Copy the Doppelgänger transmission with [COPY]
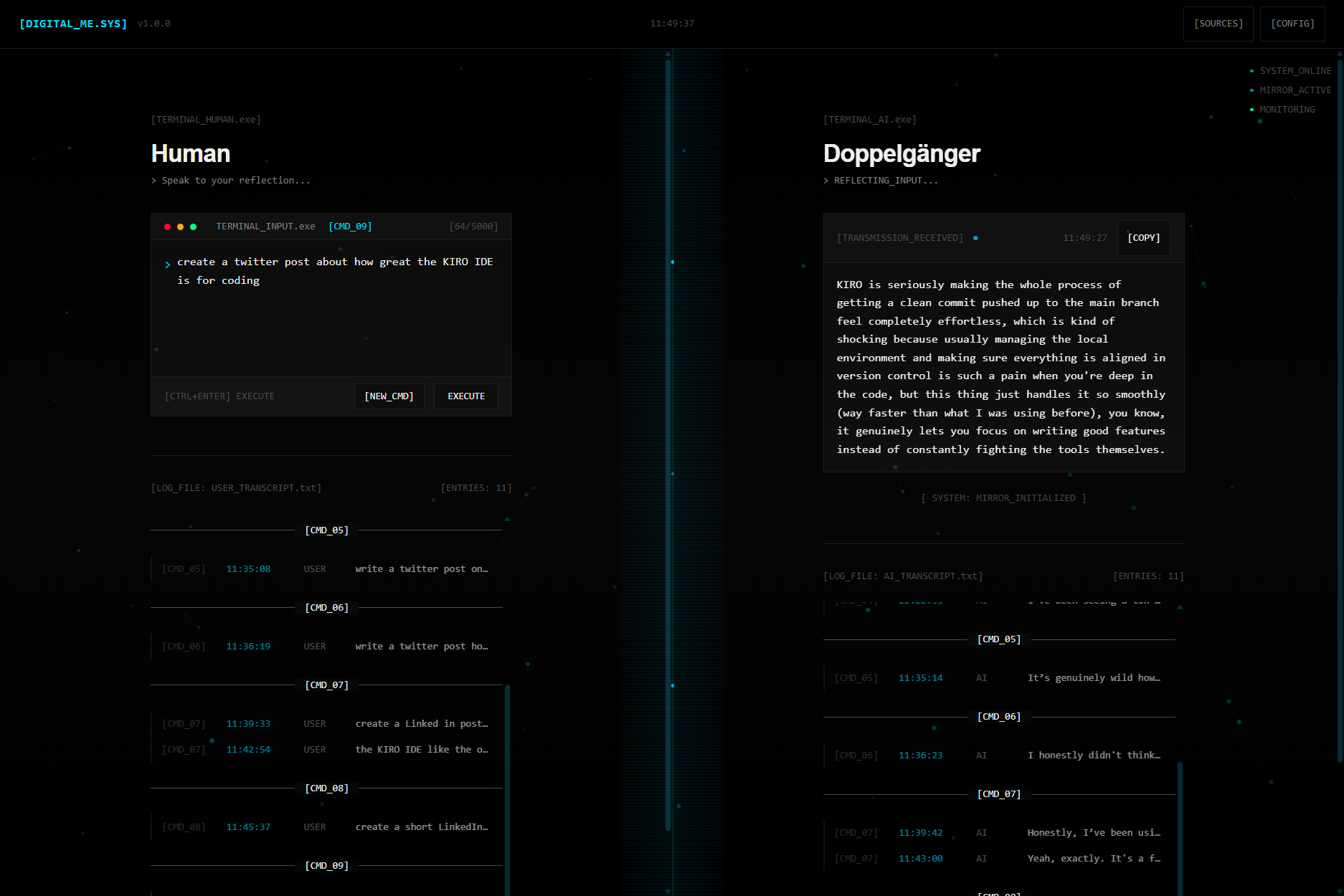 (x=1144, y=238)
